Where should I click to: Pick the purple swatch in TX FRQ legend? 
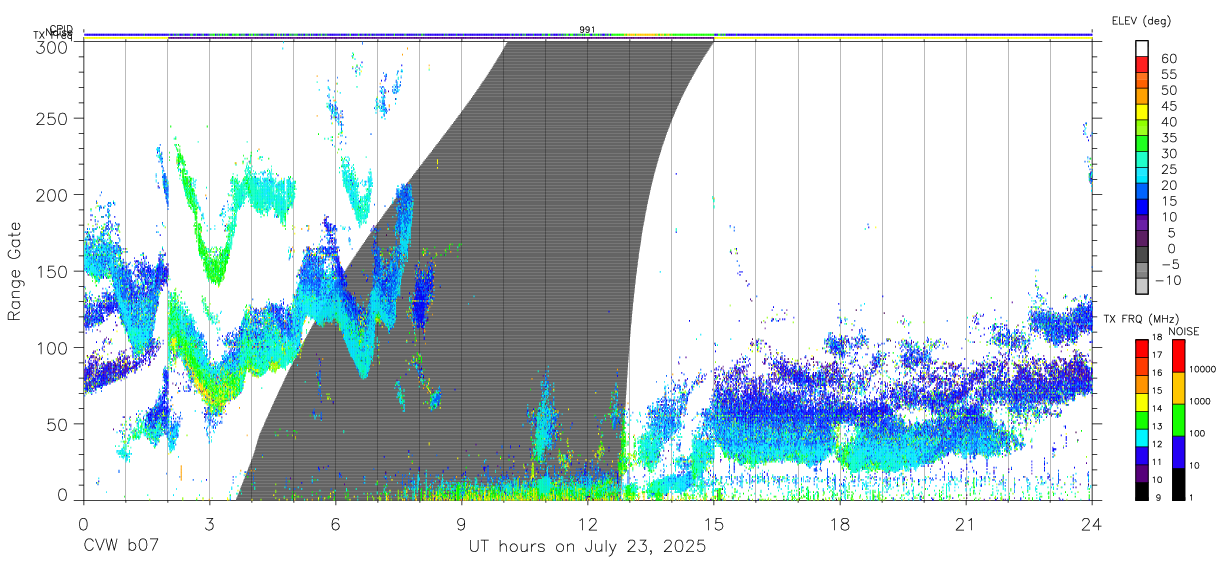[x=1142, y=473]
